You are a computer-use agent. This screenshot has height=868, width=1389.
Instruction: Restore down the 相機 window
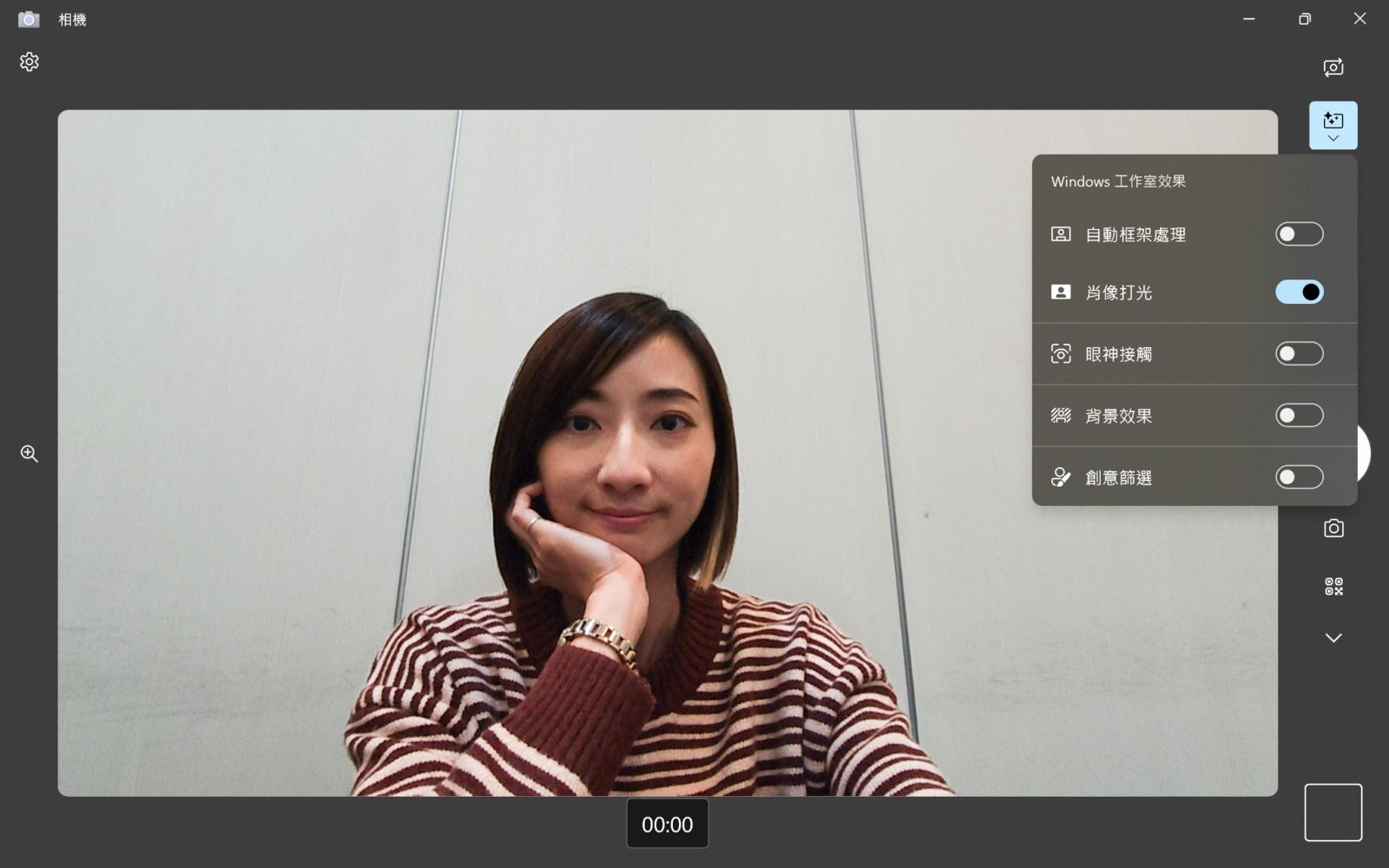1305,19
